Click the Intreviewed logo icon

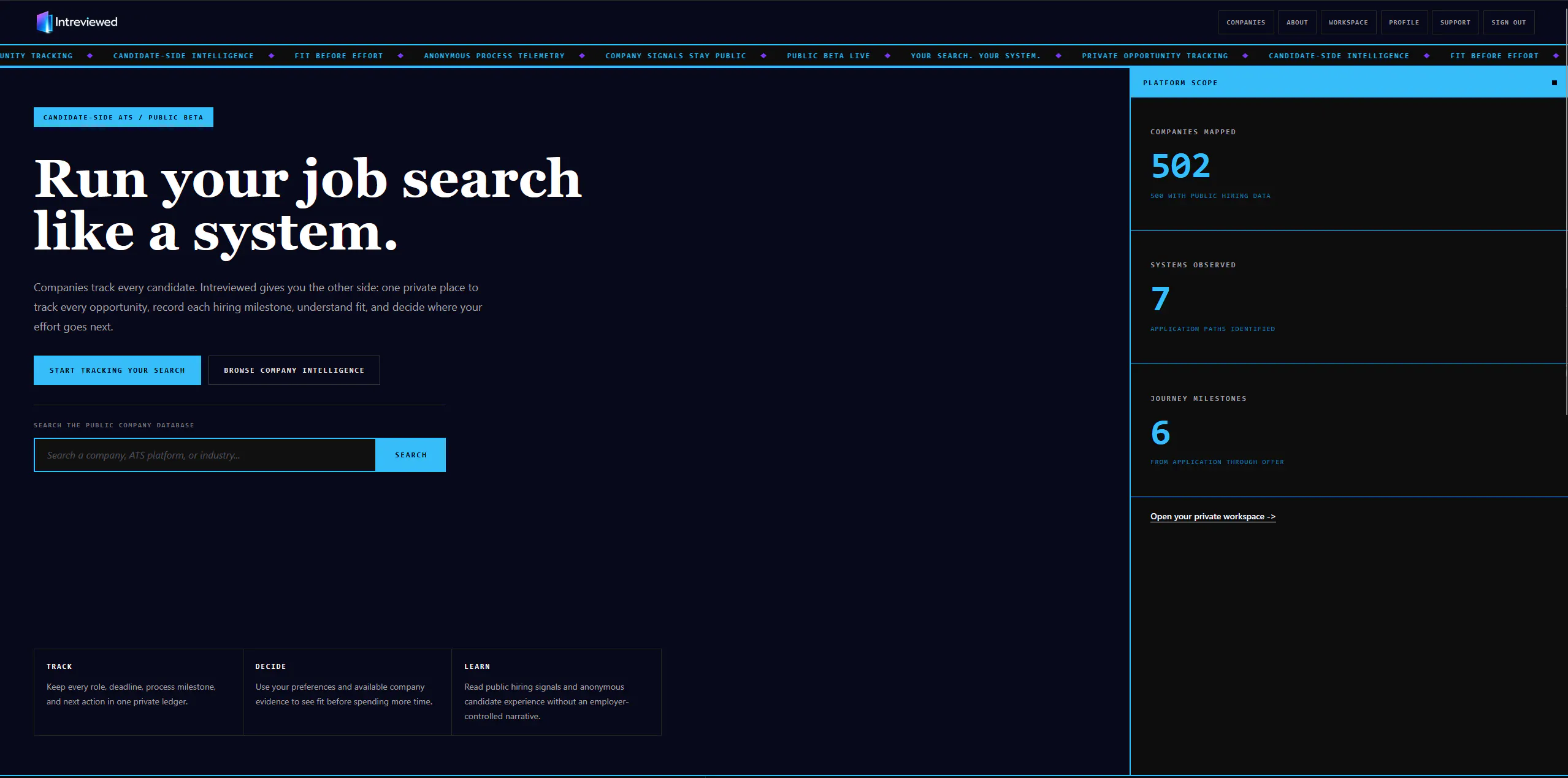pos(44,22)
